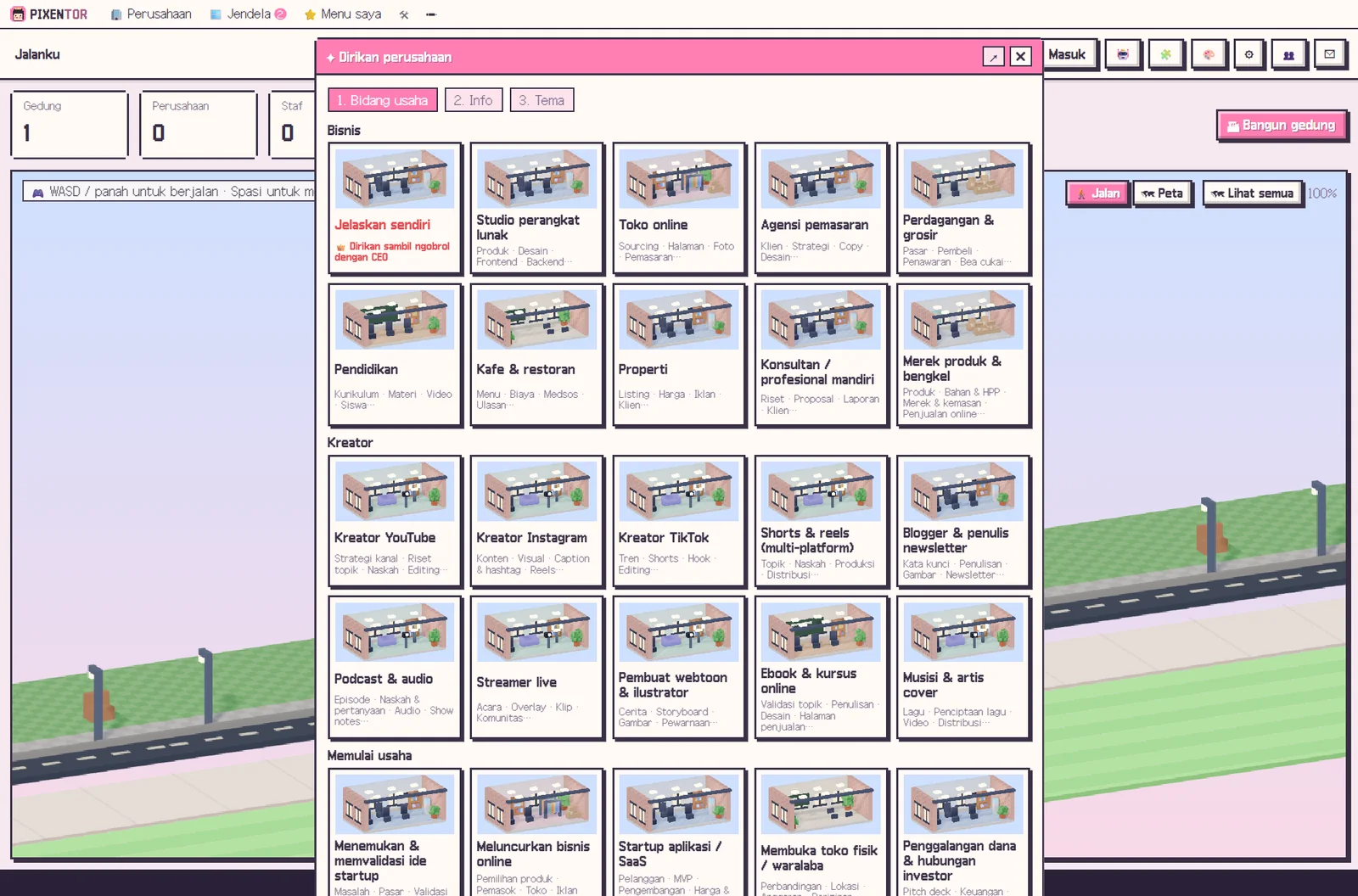Click the tools wrench icon in menu bar
The width and height of the screenshot is (1358, 896).
pyautogui.click(x=404, y=14)
